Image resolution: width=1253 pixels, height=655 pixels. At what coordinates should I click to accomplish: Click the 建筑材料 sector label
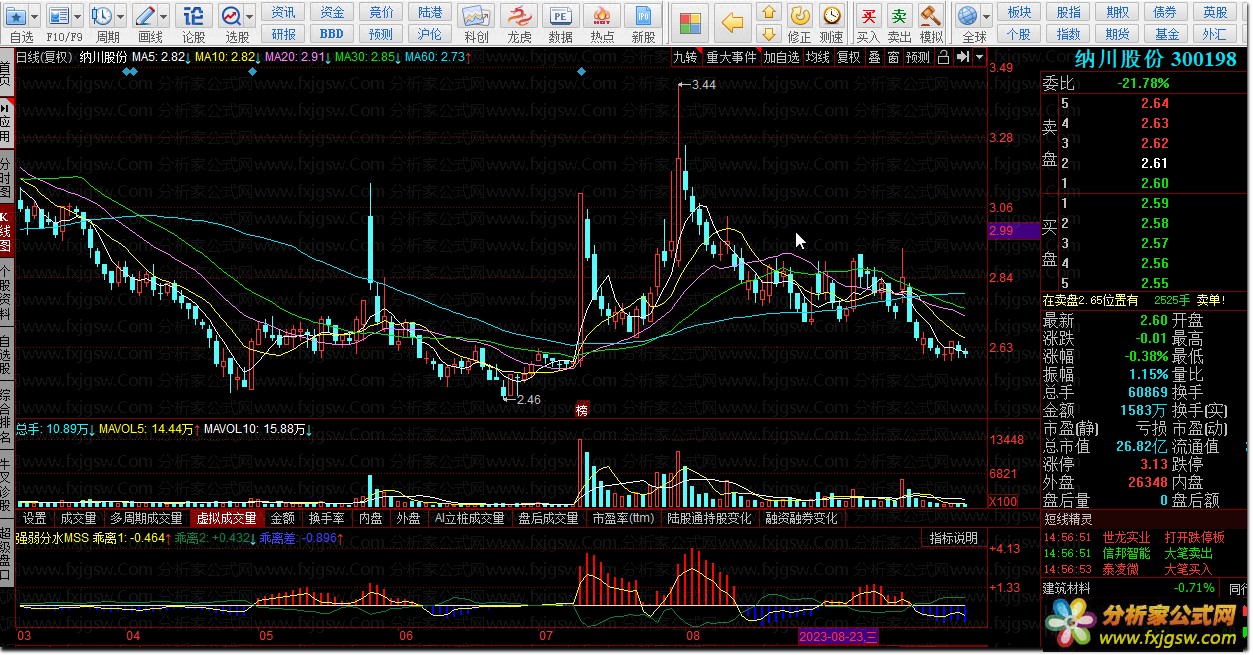[x=1067, y=587]
